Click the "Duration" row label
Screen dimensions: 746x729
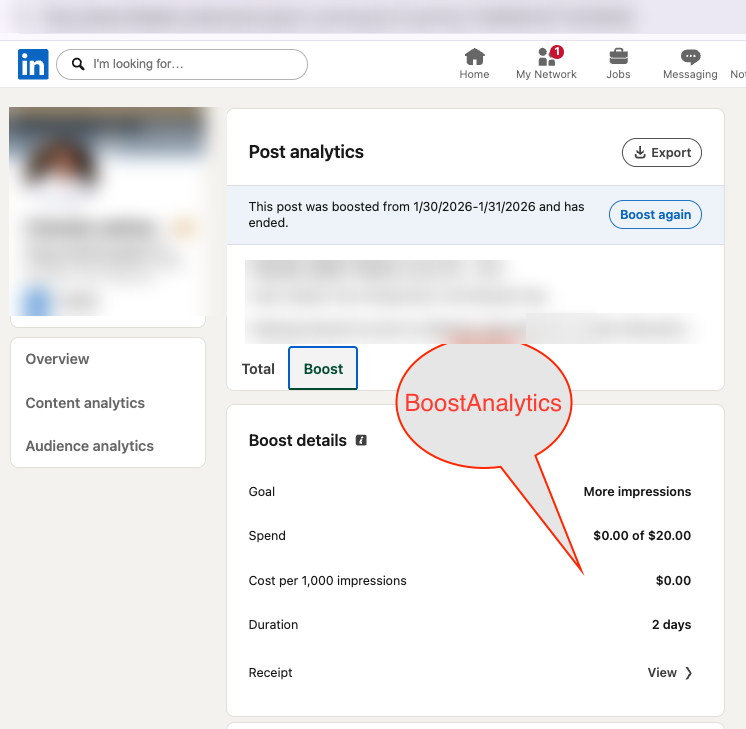tap(273, 625)
